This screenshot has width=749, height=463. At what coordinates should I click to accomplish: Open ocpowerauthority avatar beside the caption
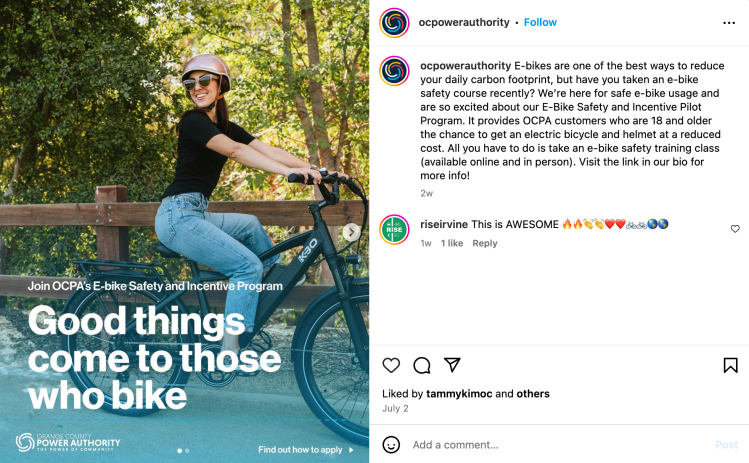[394, 71]
